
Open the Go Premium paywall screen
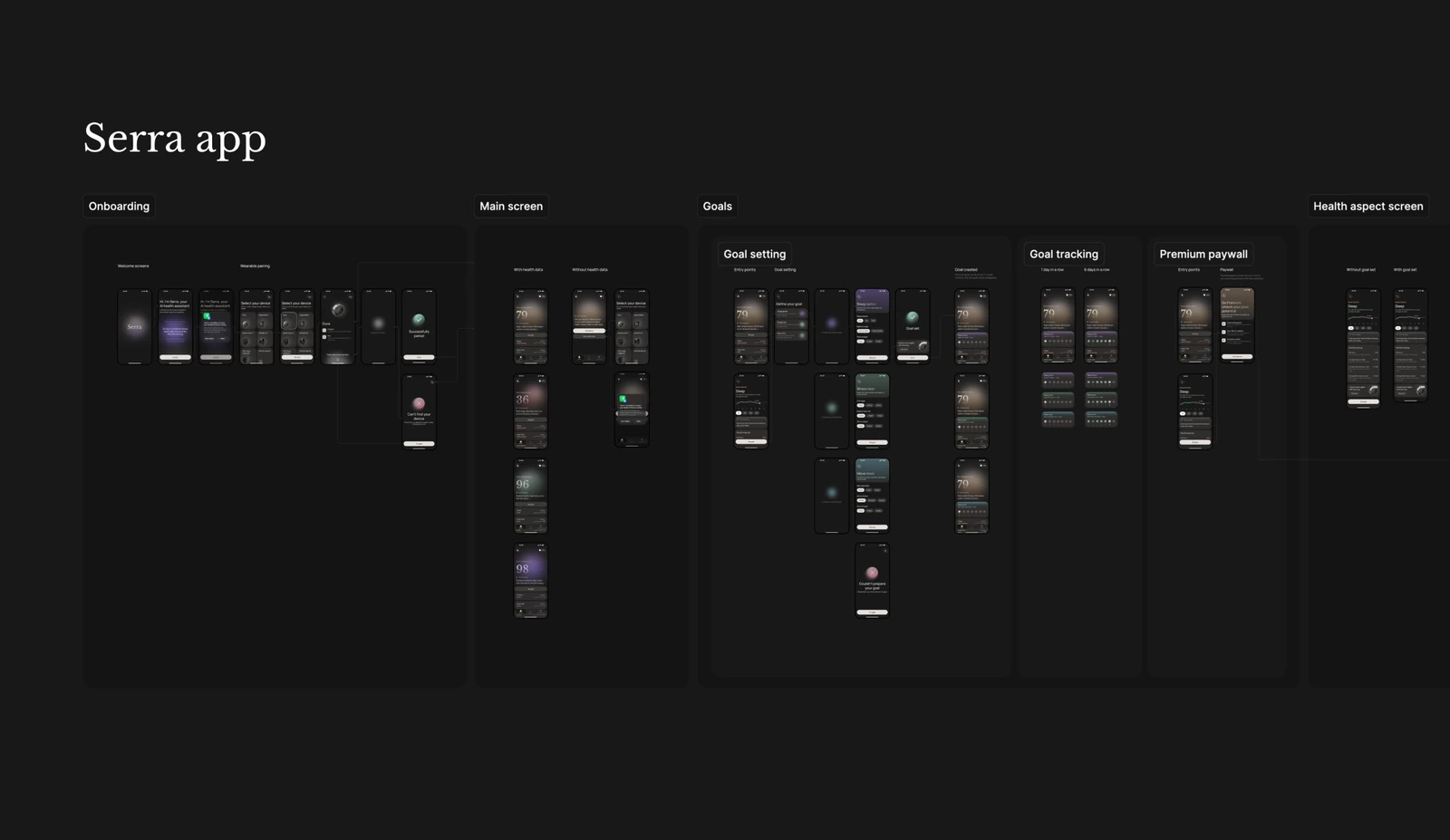[x=1237, y=325]
